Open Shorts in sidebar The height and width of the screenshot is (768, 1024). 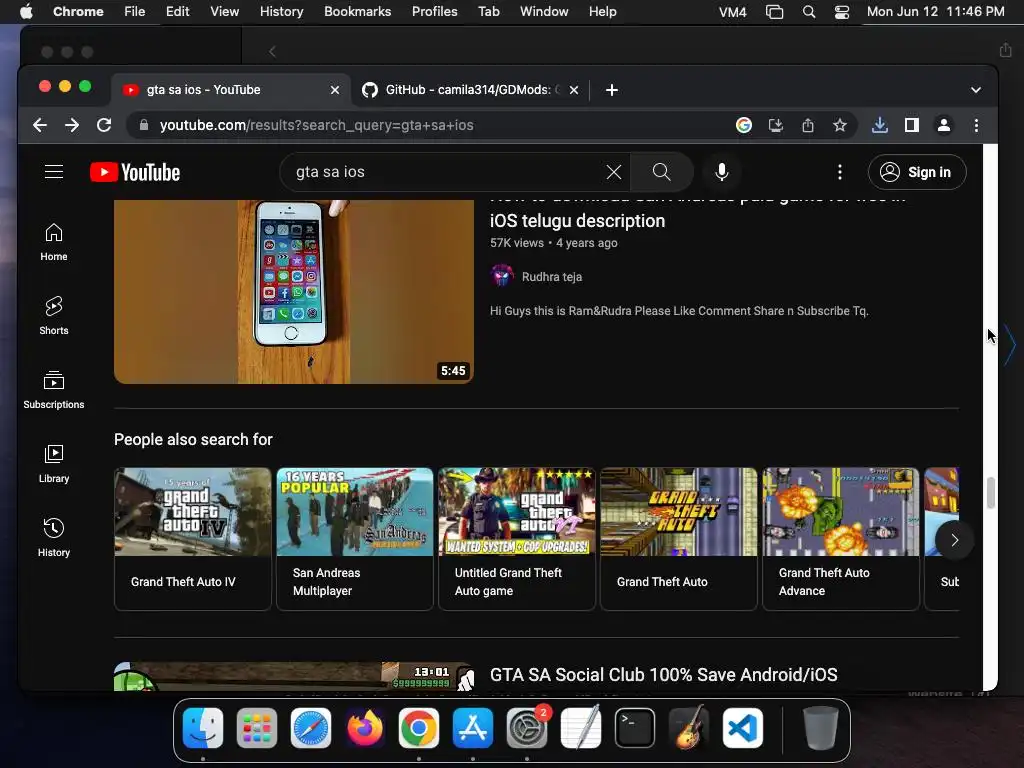(x=54, y=316)
